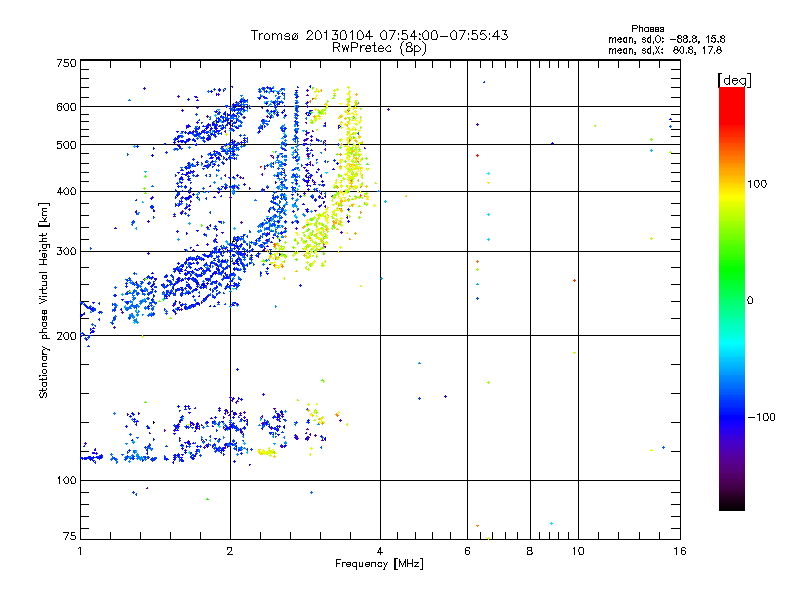Click x-axis tick label '1'

[80, 551]
